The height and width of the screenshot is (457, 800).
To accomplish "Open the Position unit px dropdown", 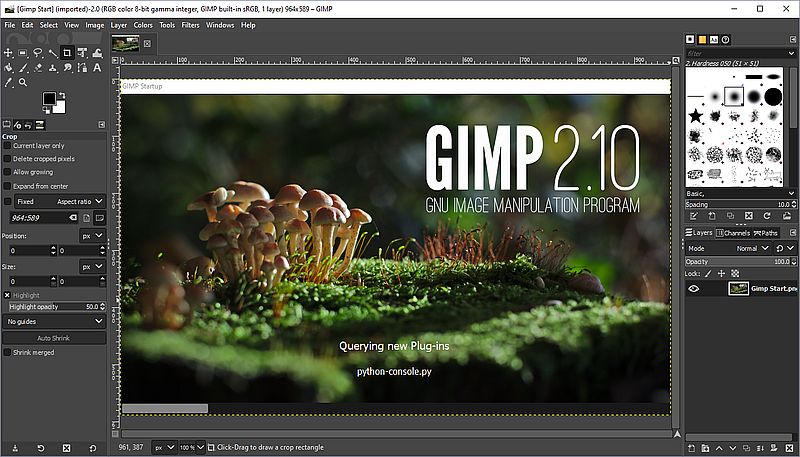I will coord(92,236).
